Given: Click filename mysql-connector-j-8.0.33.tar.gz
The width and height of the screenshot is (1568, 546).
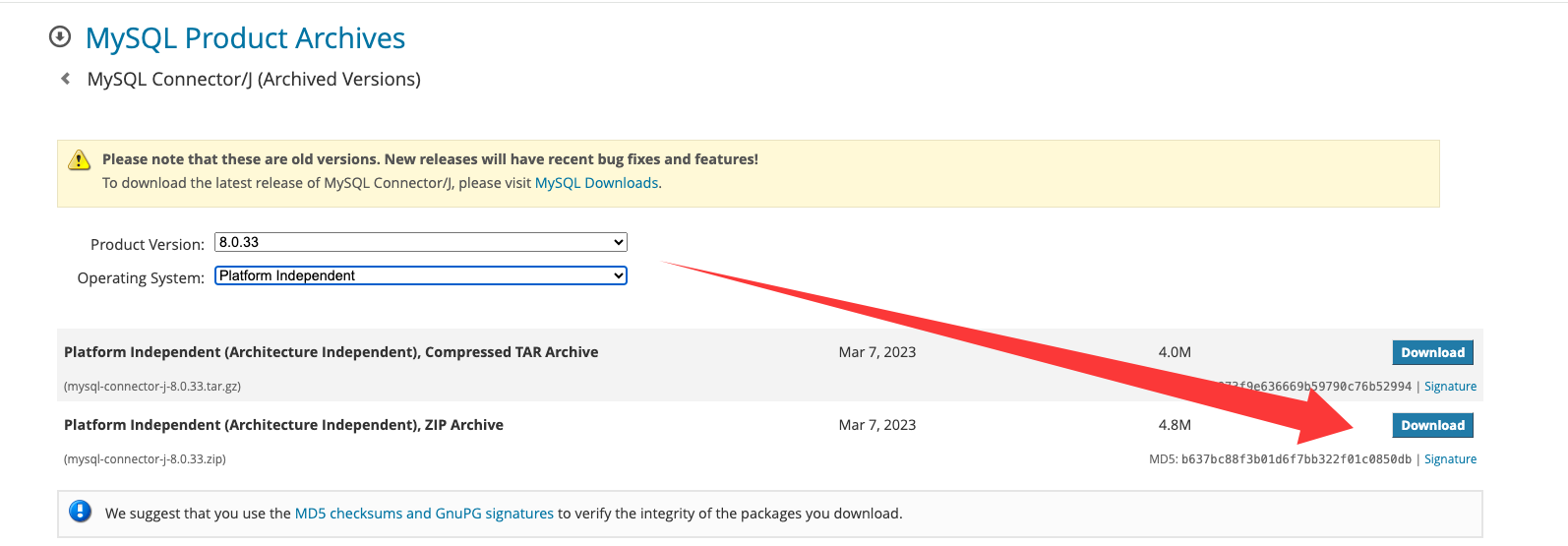Looking at the screenshot, I should pos(152,387).
